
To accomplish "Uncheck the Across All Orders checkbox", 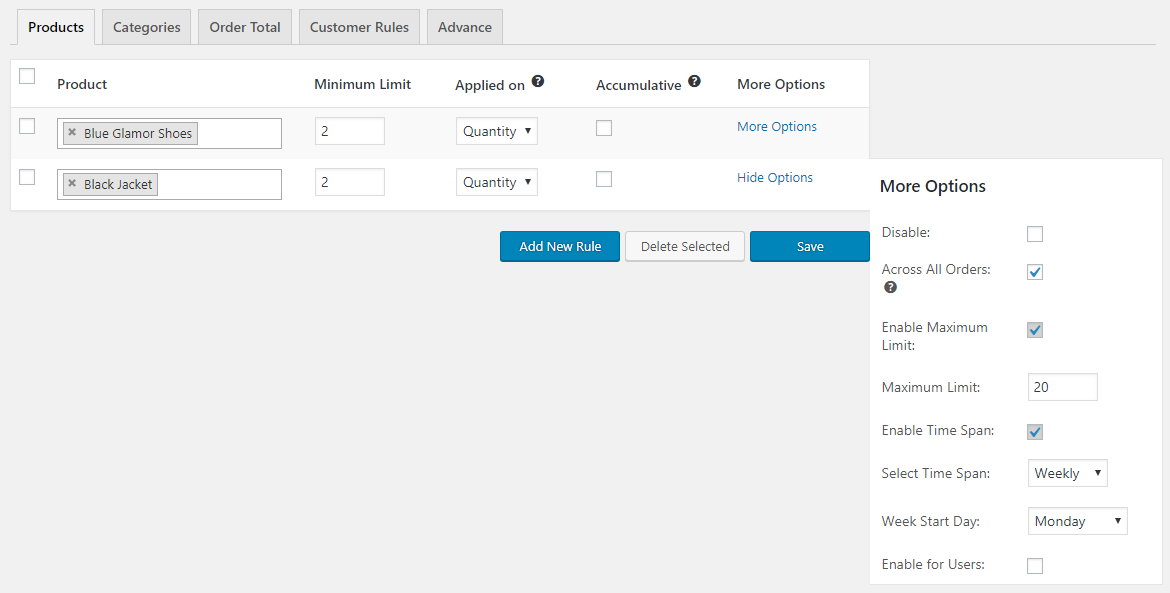I will 1035,272.
